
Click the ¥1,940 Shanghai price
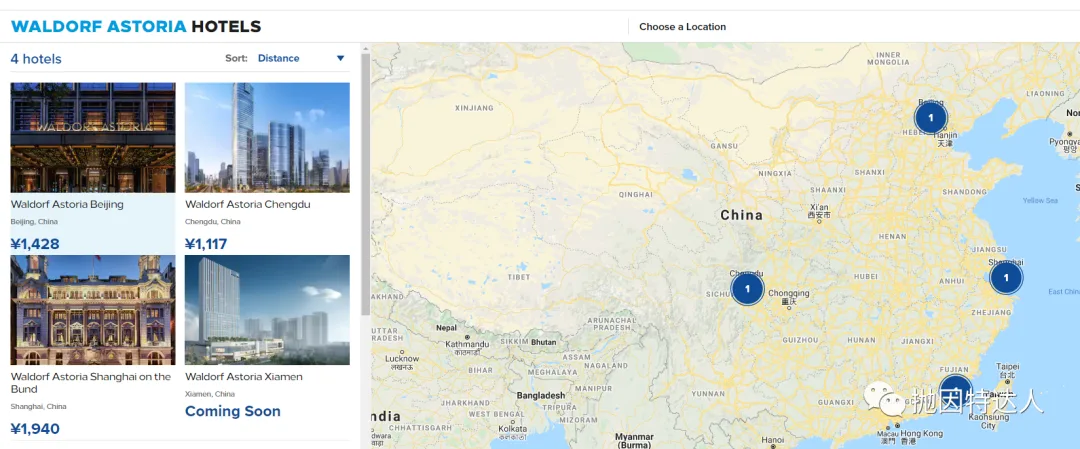click(x=35, y=429)
